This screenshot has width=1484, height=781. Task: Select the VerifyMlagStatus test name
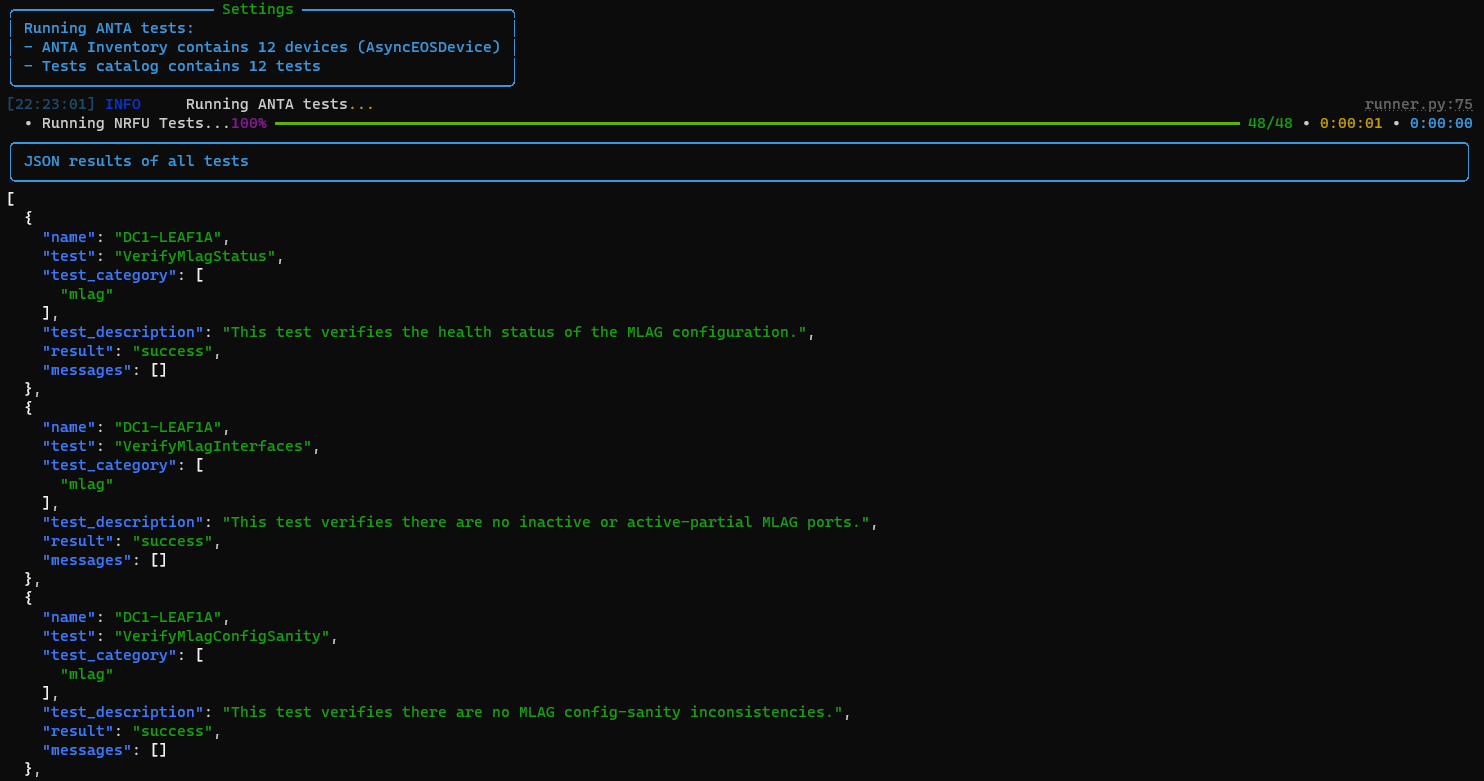195,256
